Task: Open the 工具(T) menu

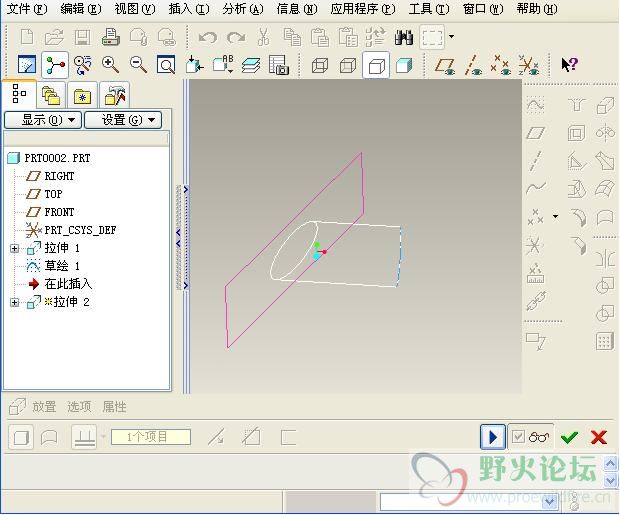Action: point(429,9)
